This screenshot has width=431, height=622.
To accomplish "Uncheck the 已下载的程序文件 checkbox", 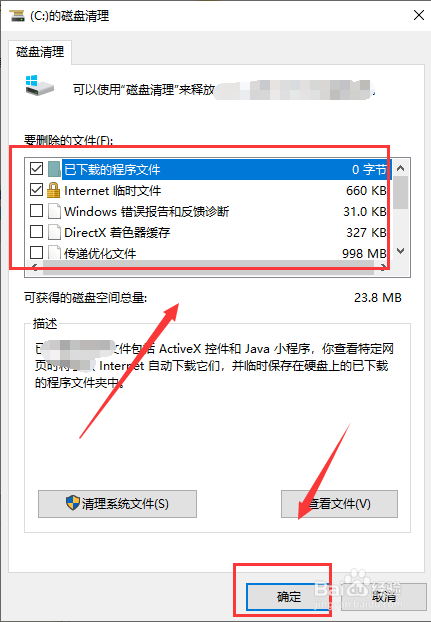I will pyautogui.click(x=36, y=169).
